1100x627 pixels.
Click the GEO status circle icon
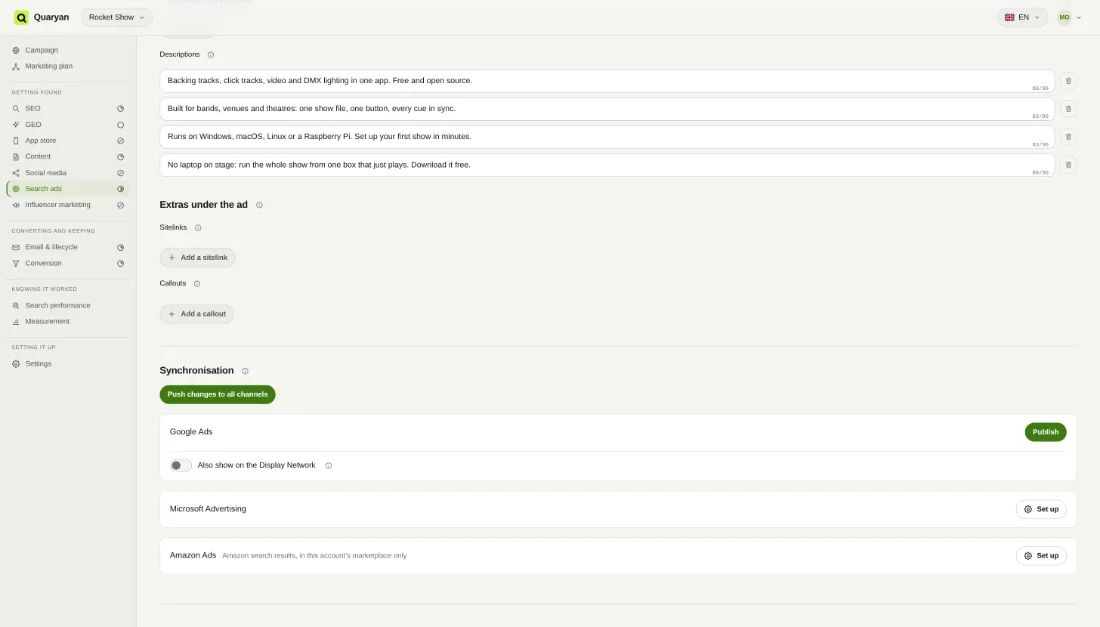[121, 125]
